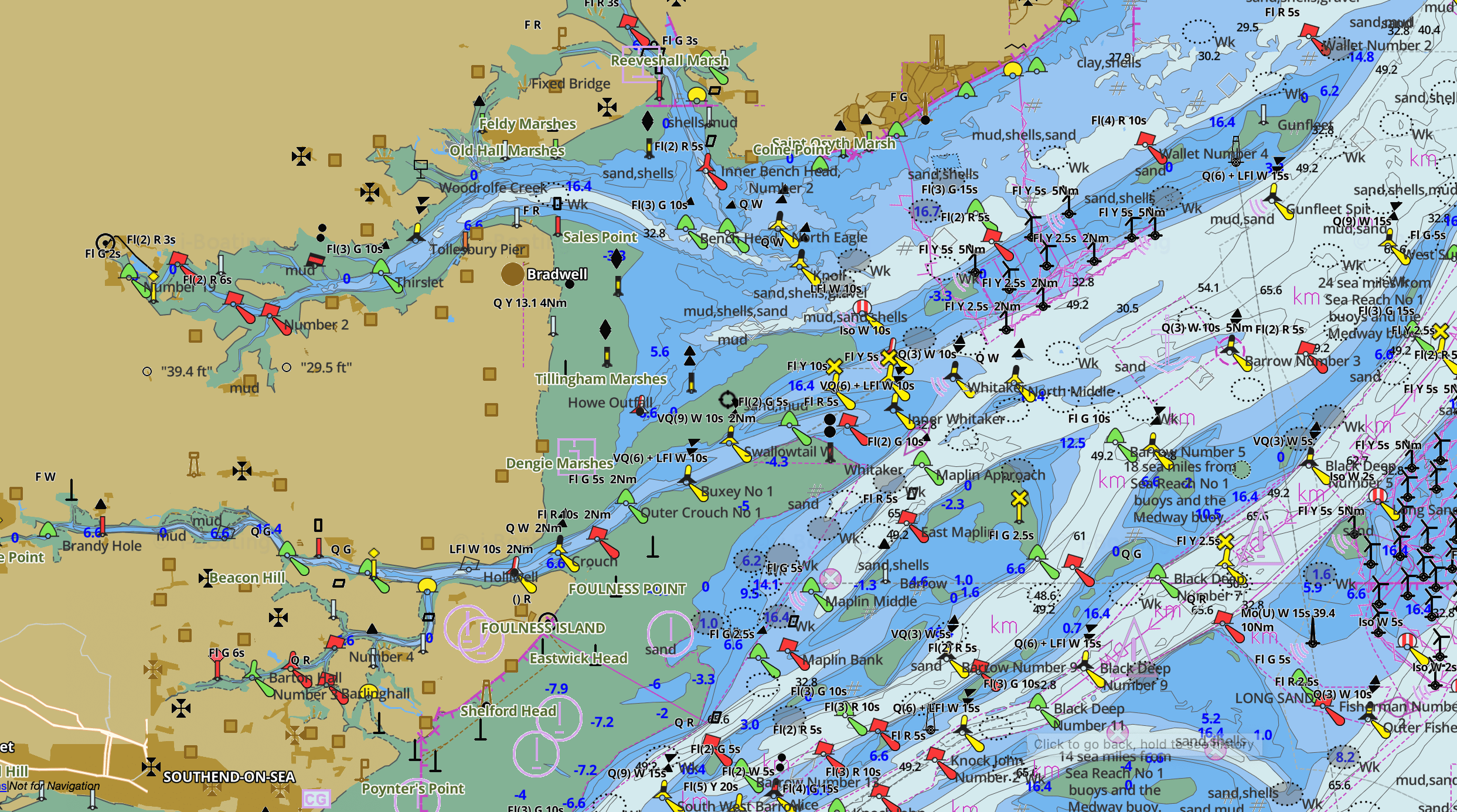The image size is (1457, 812).
Task: Click the circled dot light at Fl G 2s
Action: [x=105, y=243]
